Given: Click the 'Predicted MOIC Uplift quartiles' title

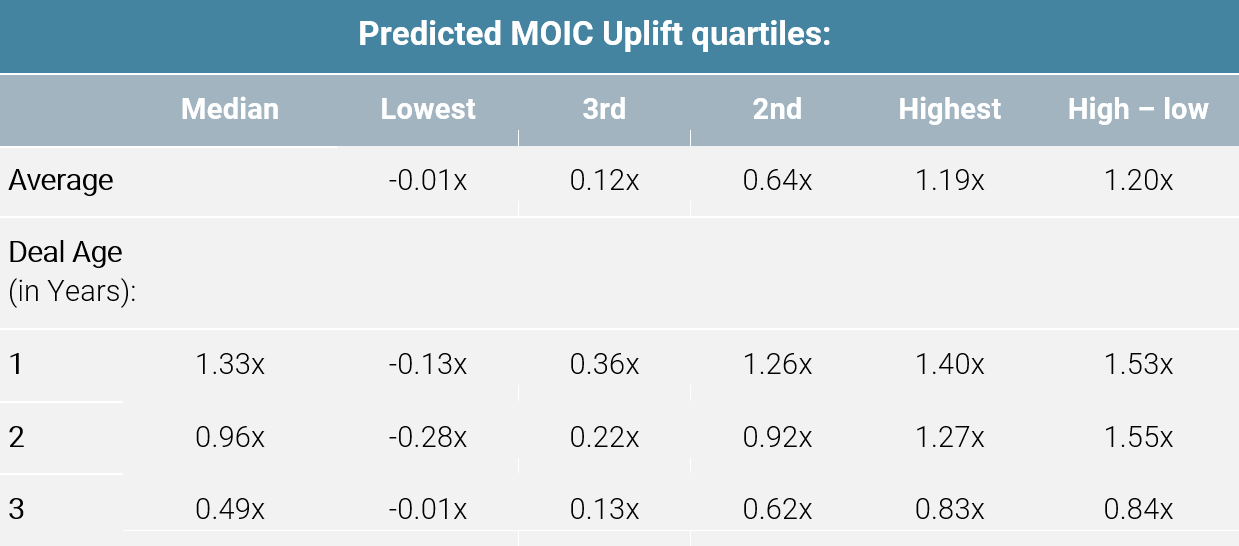Looking at the screenshot, I should [596, 35].
